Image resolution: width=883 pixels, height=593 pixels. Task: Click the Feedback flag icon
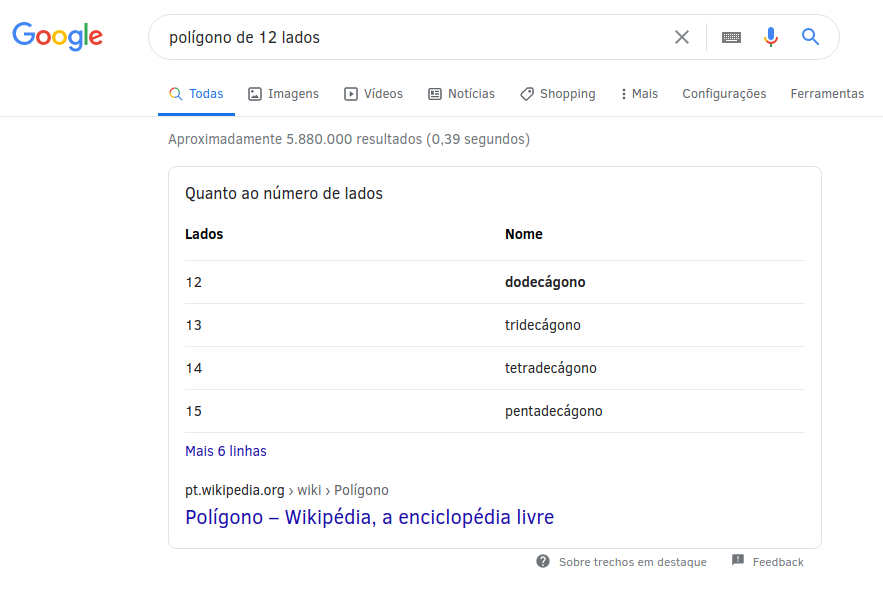(738, 561)
